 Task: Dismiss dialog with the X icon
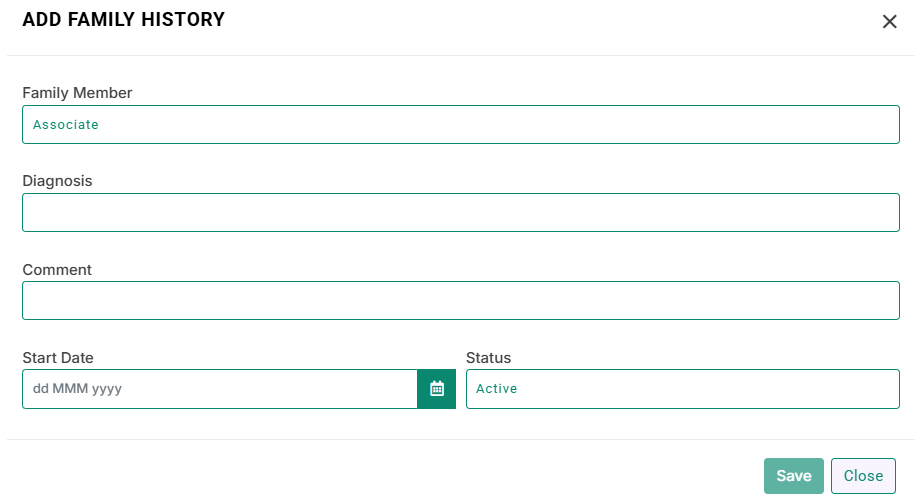[889, 22]
